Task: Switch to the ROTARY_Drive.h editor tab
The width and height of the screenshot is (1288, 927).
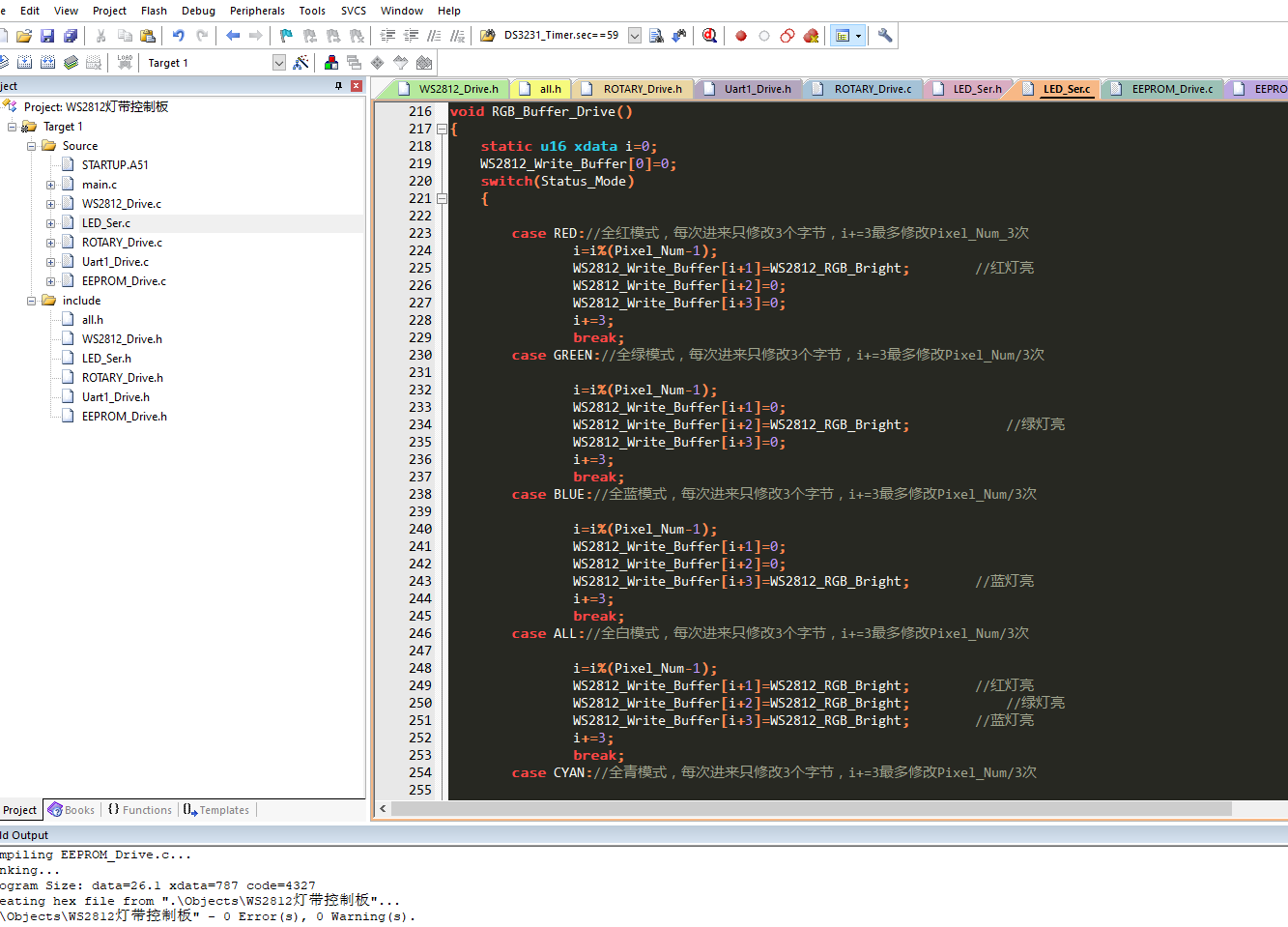Action: 642,89
